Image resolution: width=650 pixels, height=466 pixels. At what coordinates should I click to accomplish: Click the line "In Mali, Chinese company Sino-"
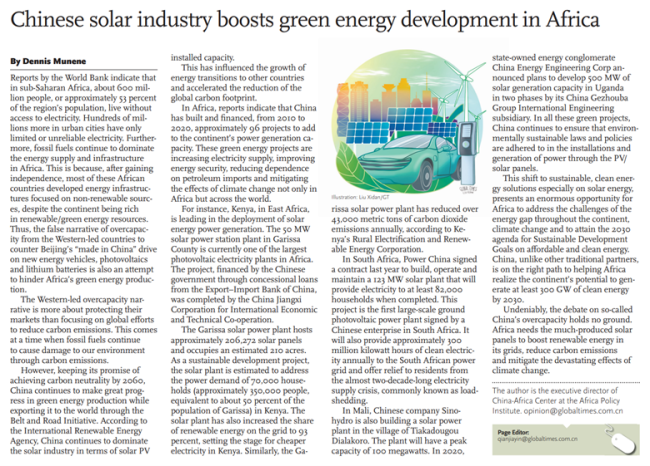click(x=401, y=410)
